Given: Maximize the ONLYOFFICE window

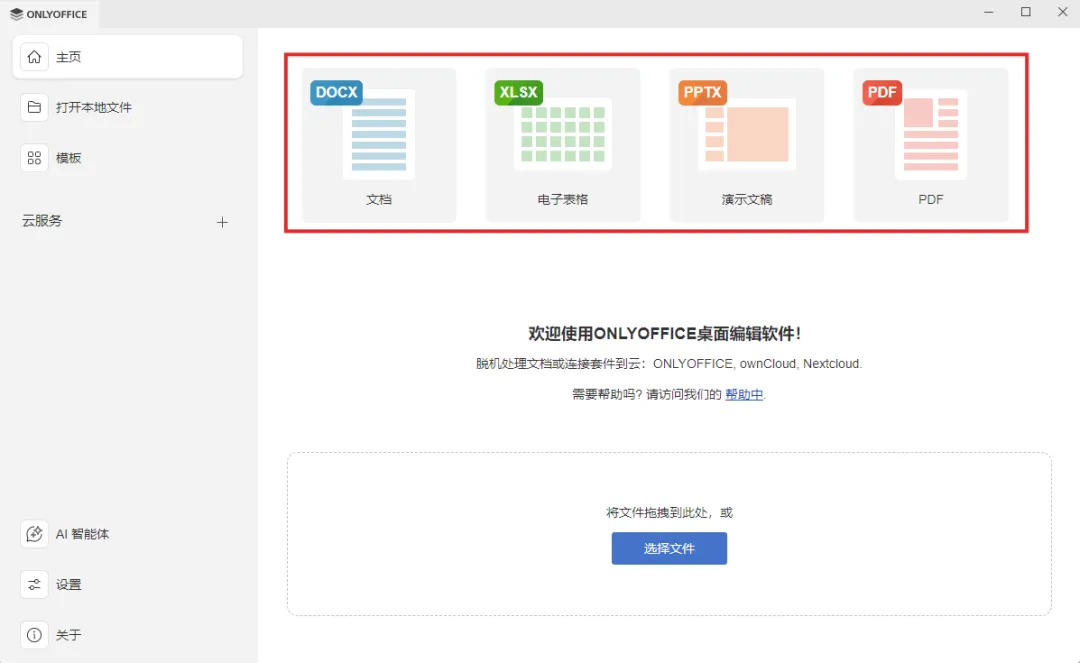Looking at the screenshot, I should tap(1026, 12).
